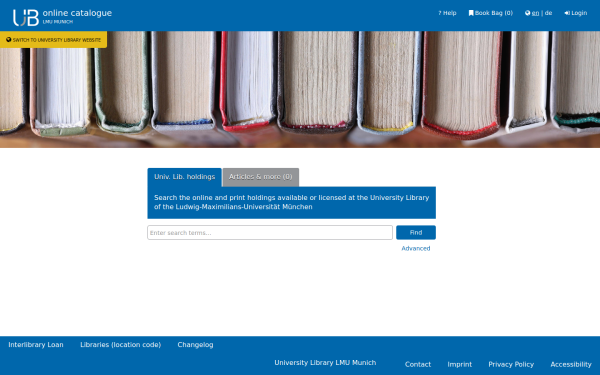
Task: Open Libraries (location code) footer link
Action: [121, 345]
